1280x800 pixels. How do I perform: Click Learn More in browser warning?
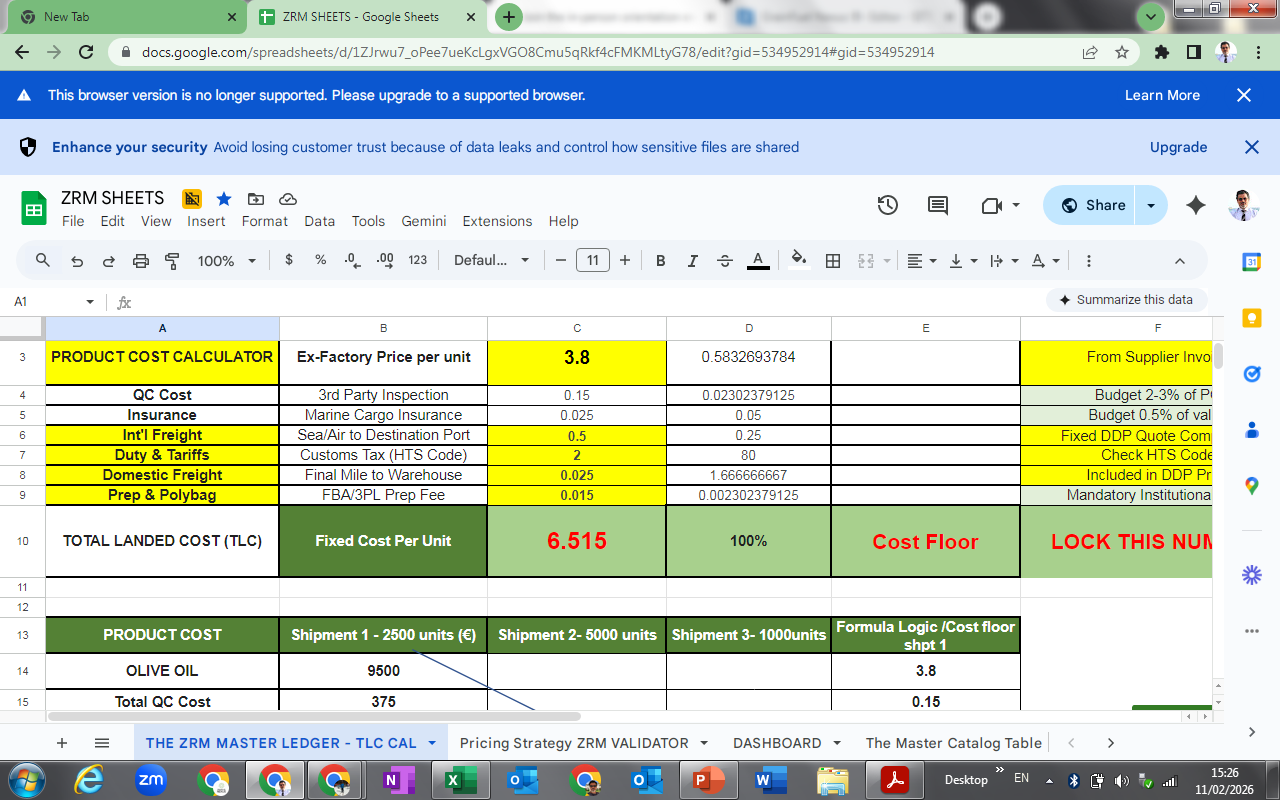pyautogui.click(x=1162, y=95)
